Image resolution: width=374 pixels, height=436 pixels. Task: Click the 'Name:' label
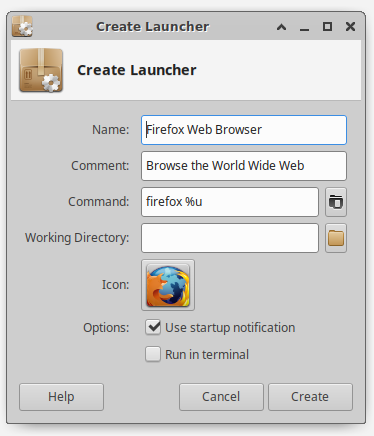(110, 130)
